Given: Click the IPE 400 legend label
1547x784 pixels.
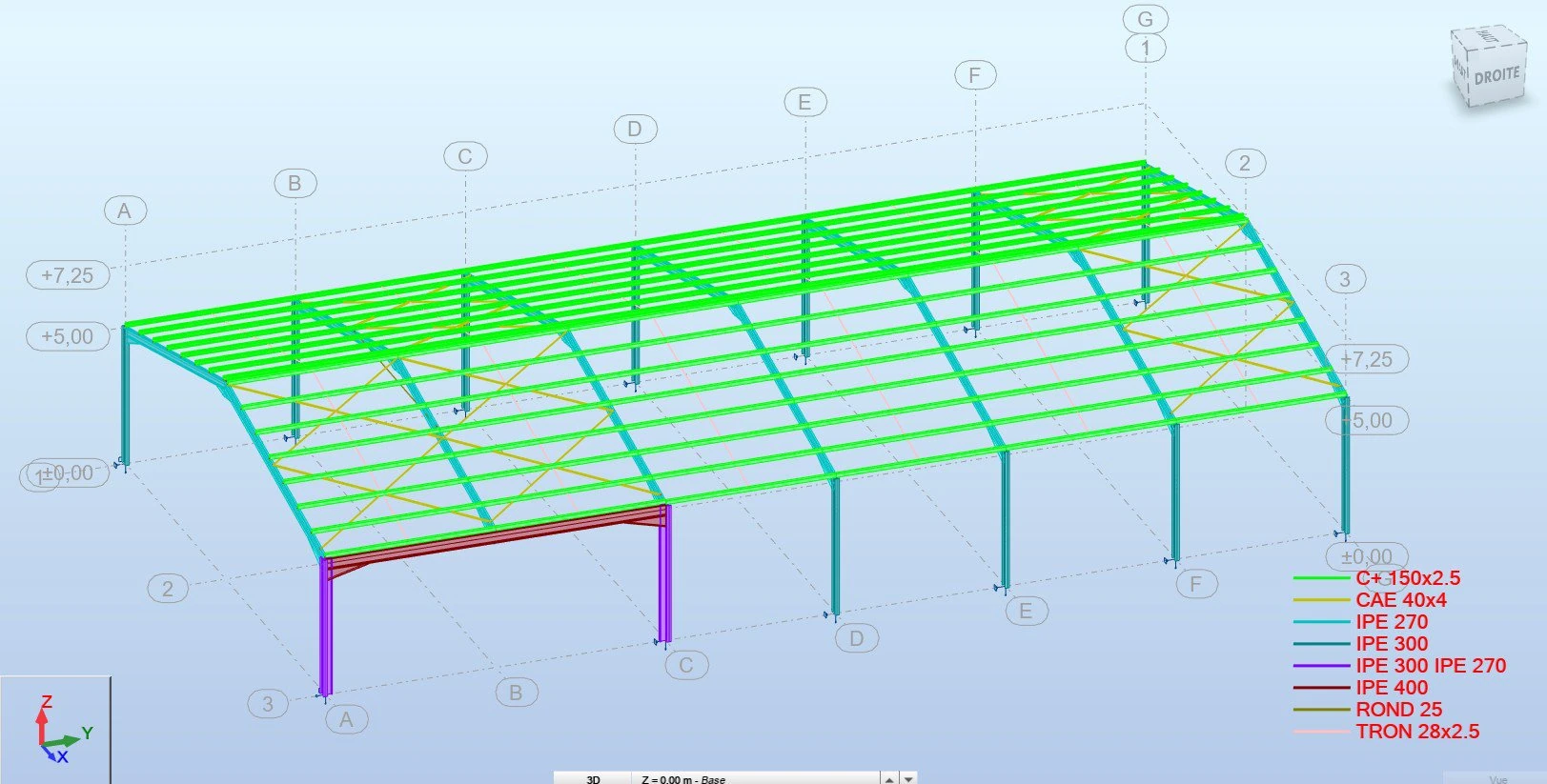Looking at the screenshot, I should (1392, 688).
